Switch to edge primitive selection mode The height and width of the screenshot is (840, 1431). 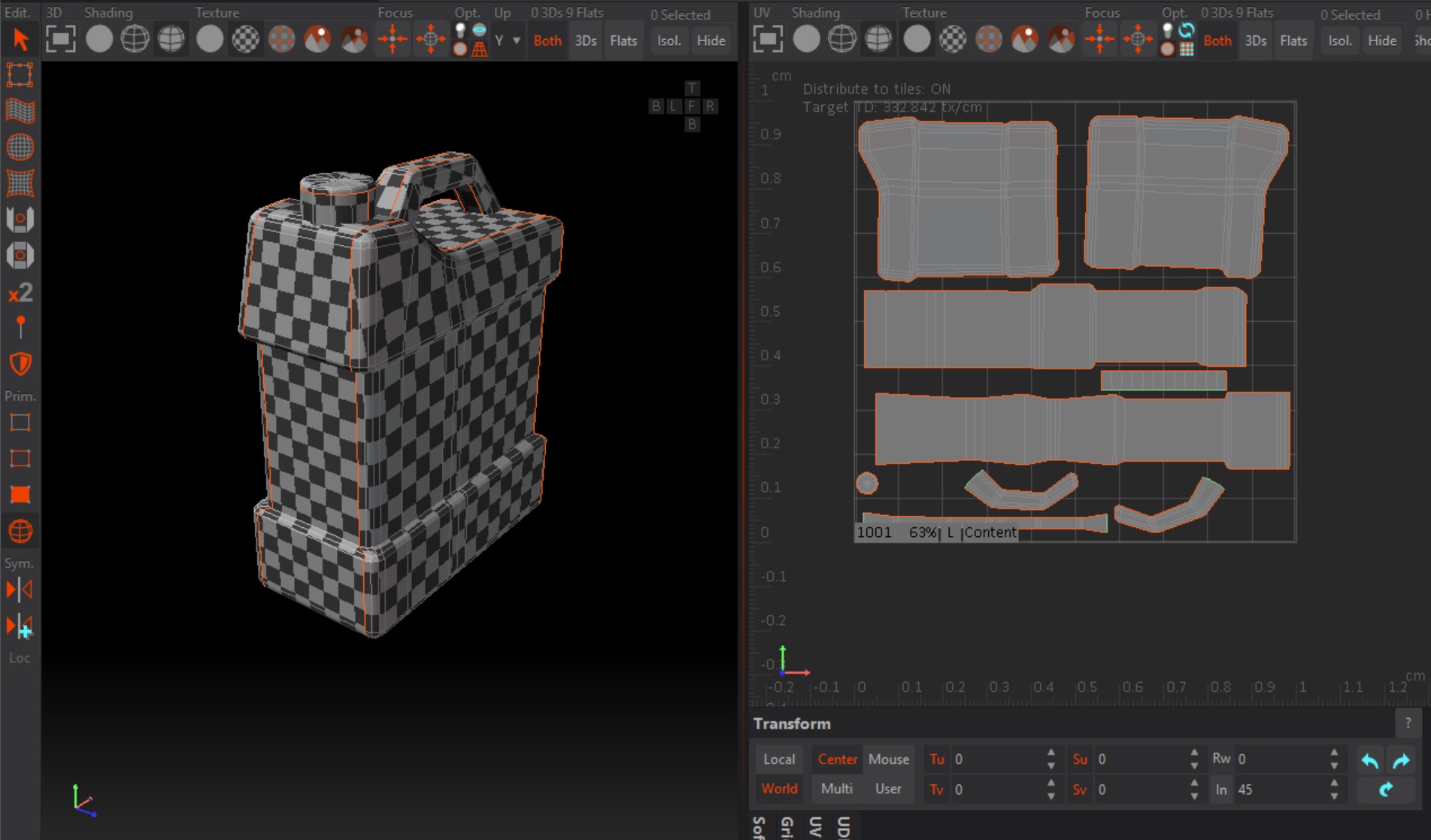click(x=20, y=459)
